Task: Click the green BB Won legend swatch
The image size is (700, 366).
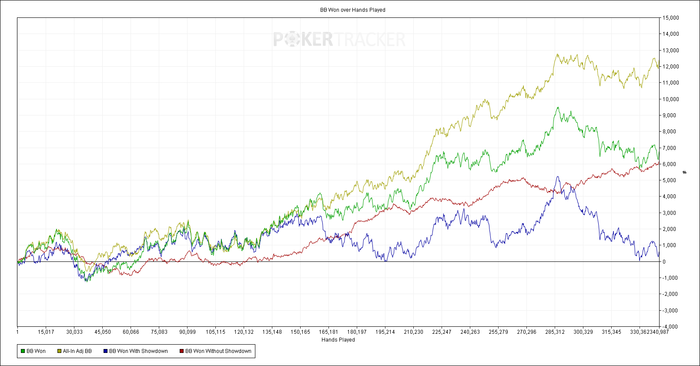Action: (x=23, y=351)
